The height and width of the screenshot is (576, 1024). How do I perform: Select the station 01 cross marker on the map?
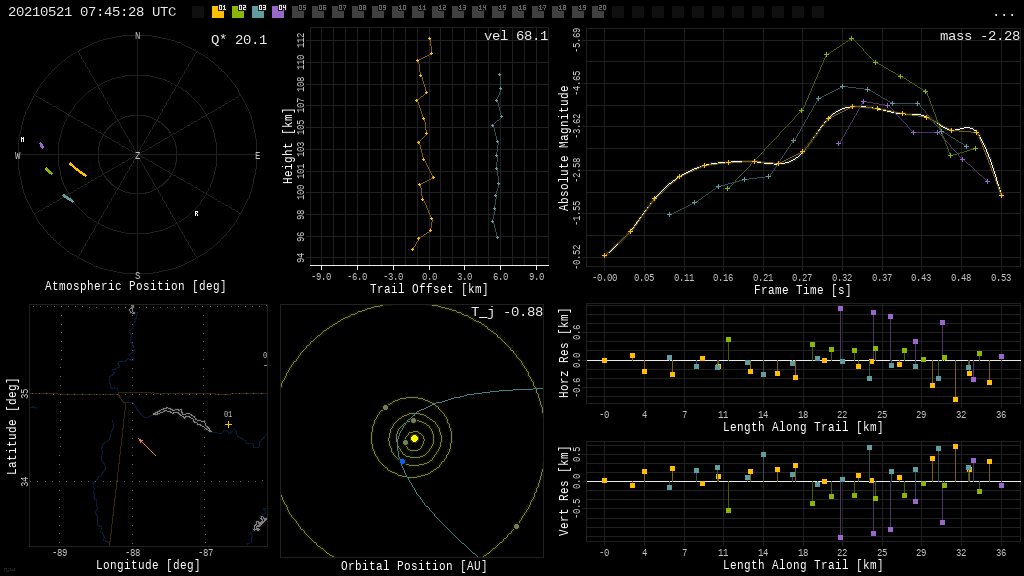coord(228,424)
